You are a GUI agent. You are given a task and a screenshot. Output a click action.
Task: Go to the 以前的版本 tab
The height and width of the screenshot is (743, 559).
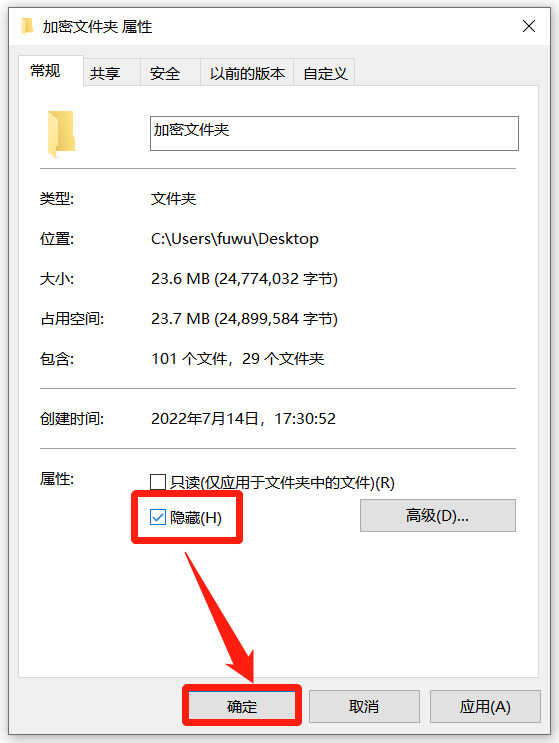pyautogui.click(x=247, y=73)
